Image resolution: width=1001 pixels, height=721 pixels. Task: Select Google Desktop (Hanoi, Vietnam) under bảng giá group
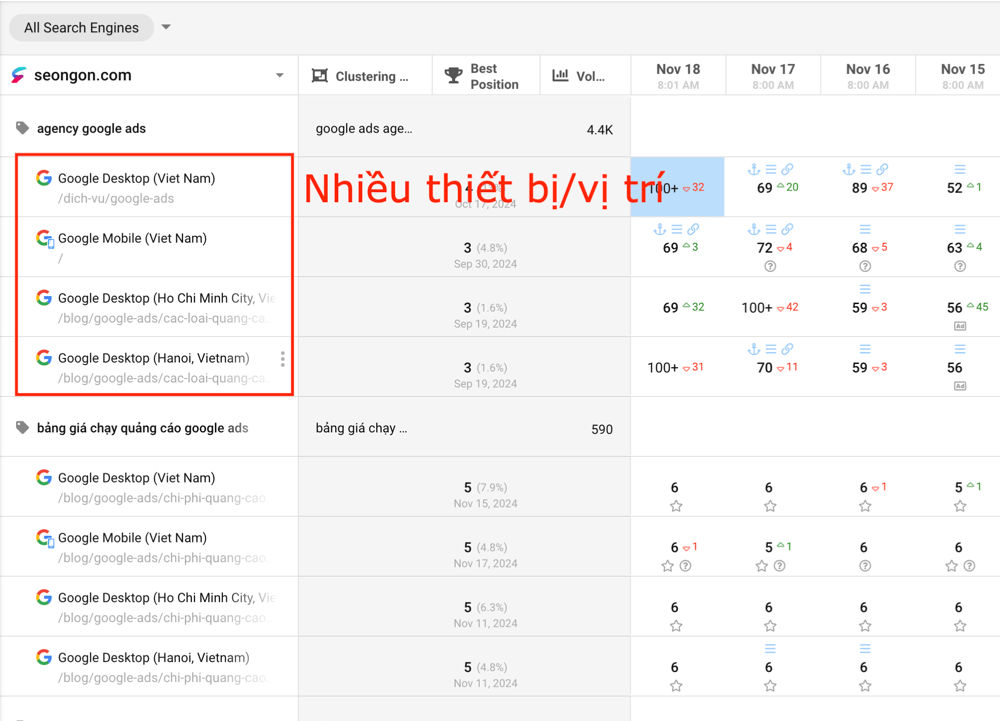[x=153, y=658]
